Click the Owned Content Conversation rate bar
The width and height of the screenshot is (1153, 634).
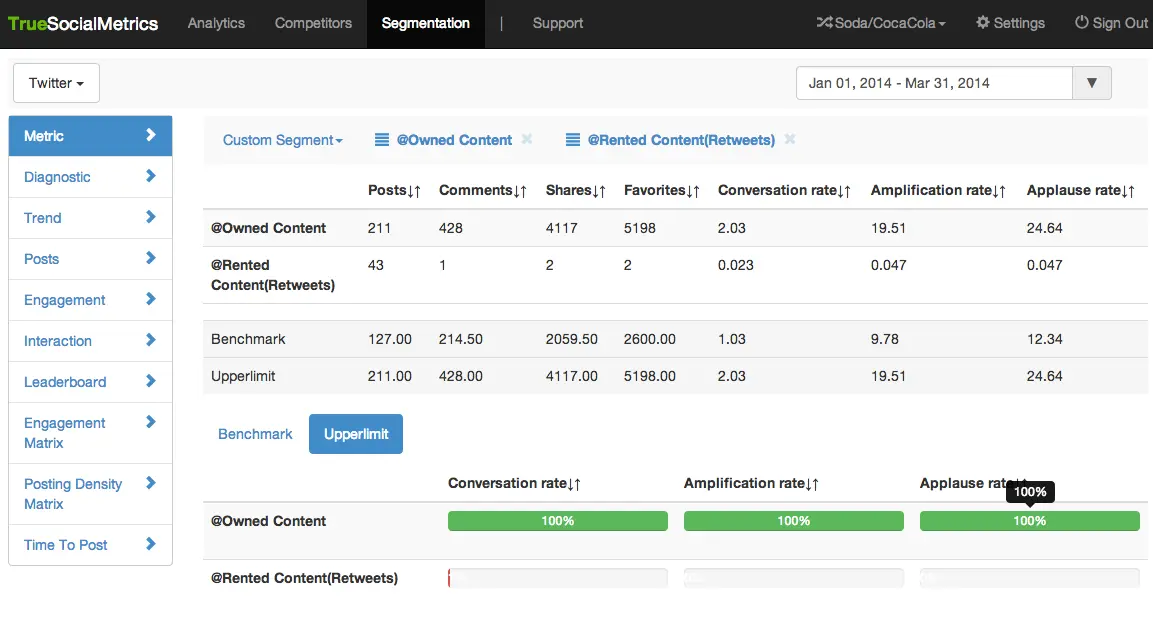tap(557, 521)
